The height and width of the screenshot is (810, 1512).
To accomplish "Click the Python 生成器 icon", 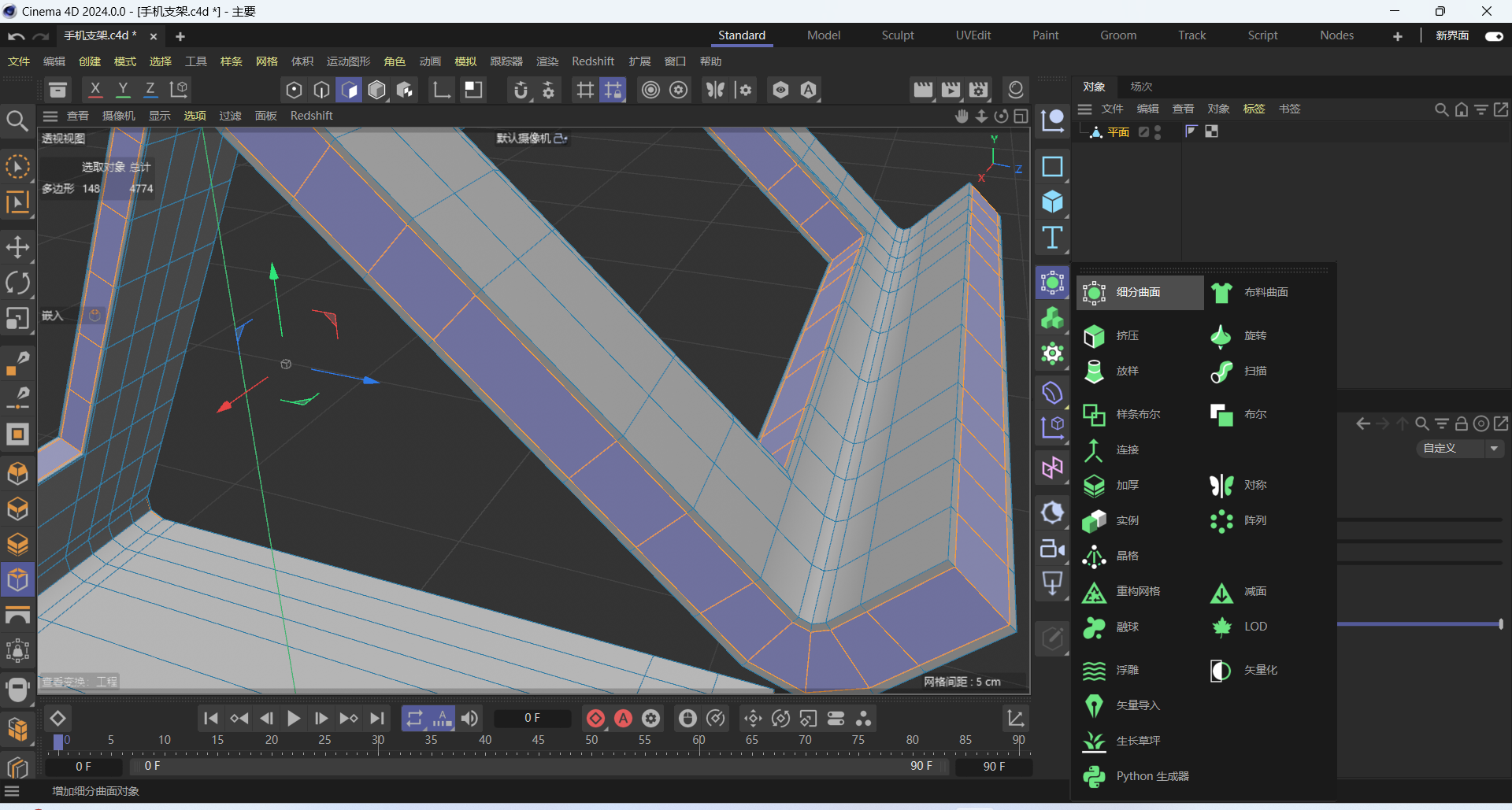I will tap(1094, 777).
